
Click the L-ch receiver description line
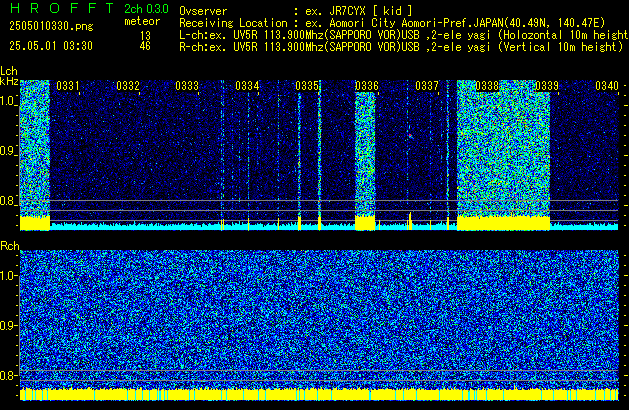pos(404,35)
